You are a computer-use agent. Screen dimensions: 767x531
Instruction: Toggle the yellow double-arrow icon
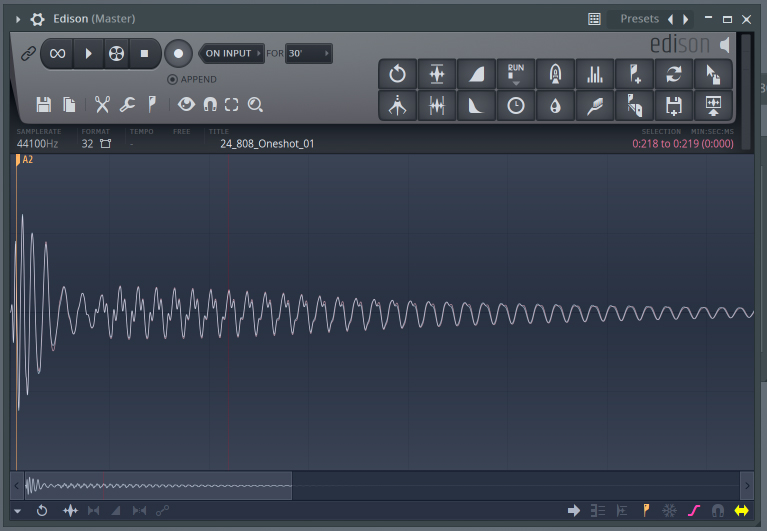tap(742, 511)
